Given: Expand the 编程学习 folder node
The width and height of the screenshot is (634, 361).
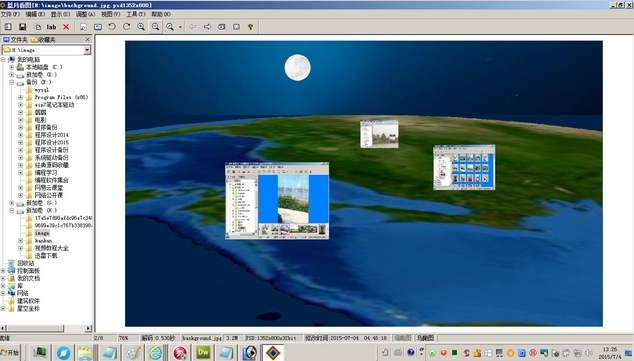Looking at the screenshot, I should click(21, 173).
